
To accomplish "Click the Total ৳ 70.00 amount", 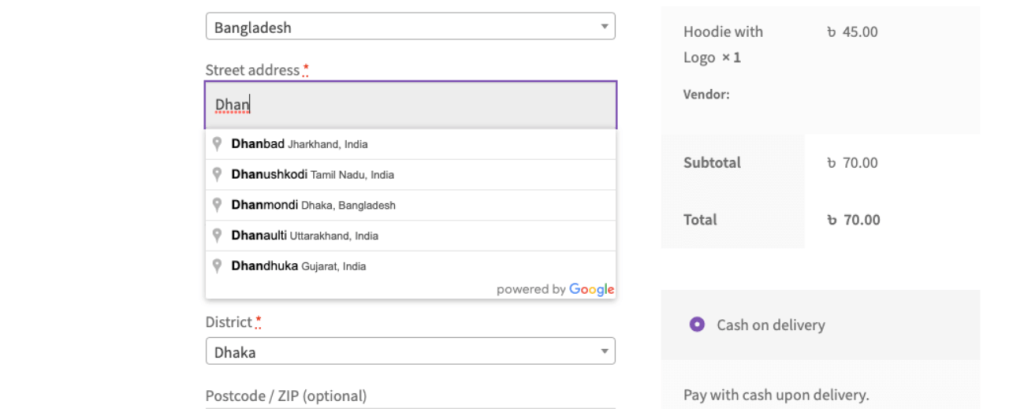I will tap(853, 219).
